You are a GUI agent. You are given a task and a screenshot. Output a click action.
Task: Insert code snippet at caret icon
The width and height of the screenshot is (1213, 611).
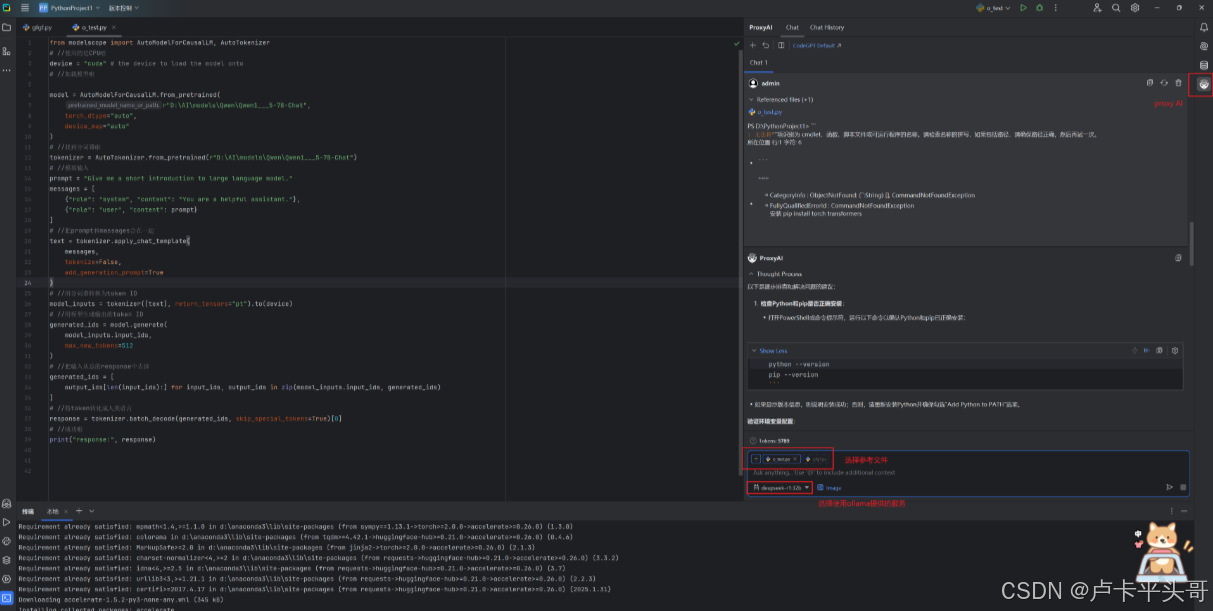(1147, 351)
